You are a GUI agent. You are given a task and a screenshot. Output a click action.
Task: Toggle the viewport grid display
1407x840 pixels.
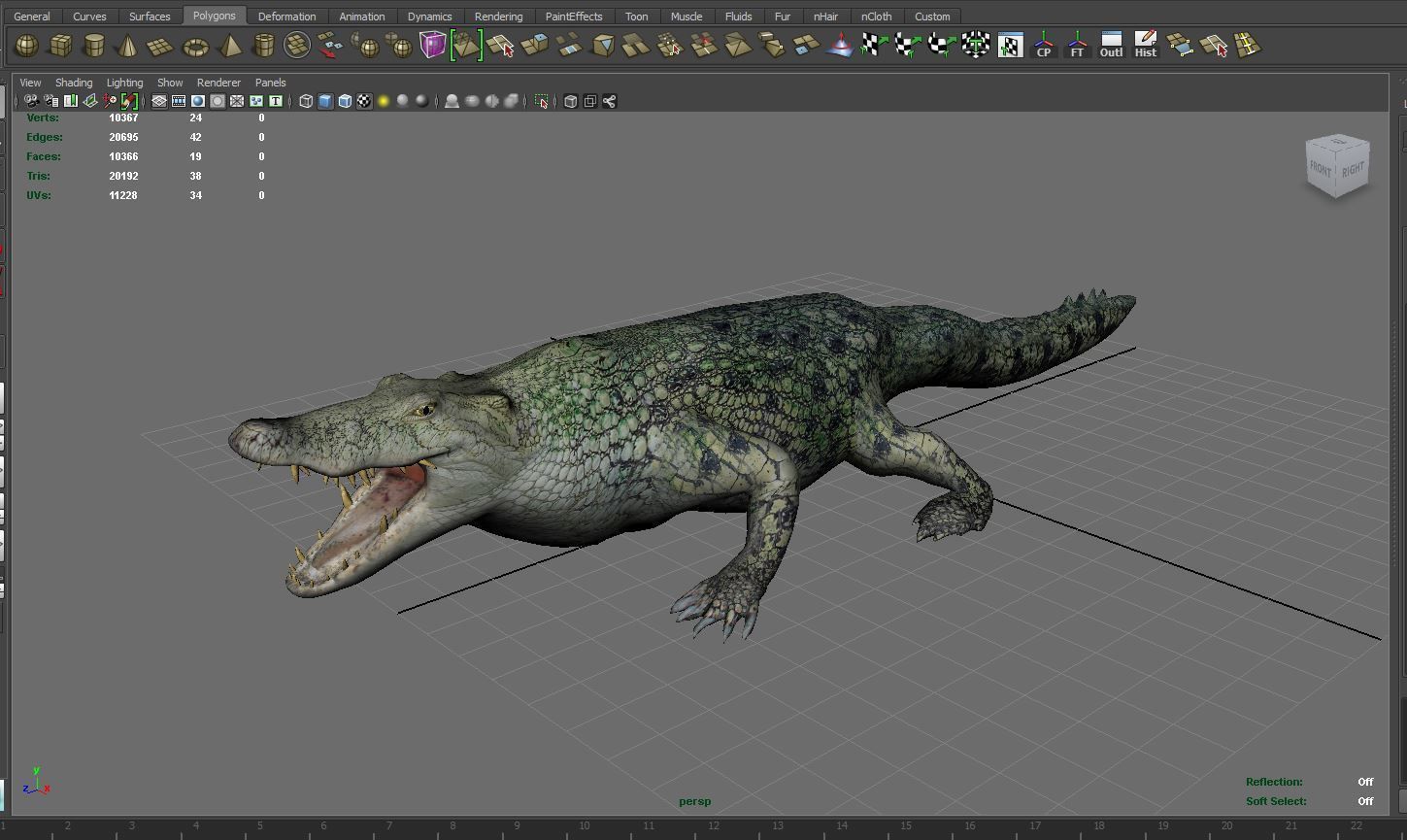[x=159, y=101]
